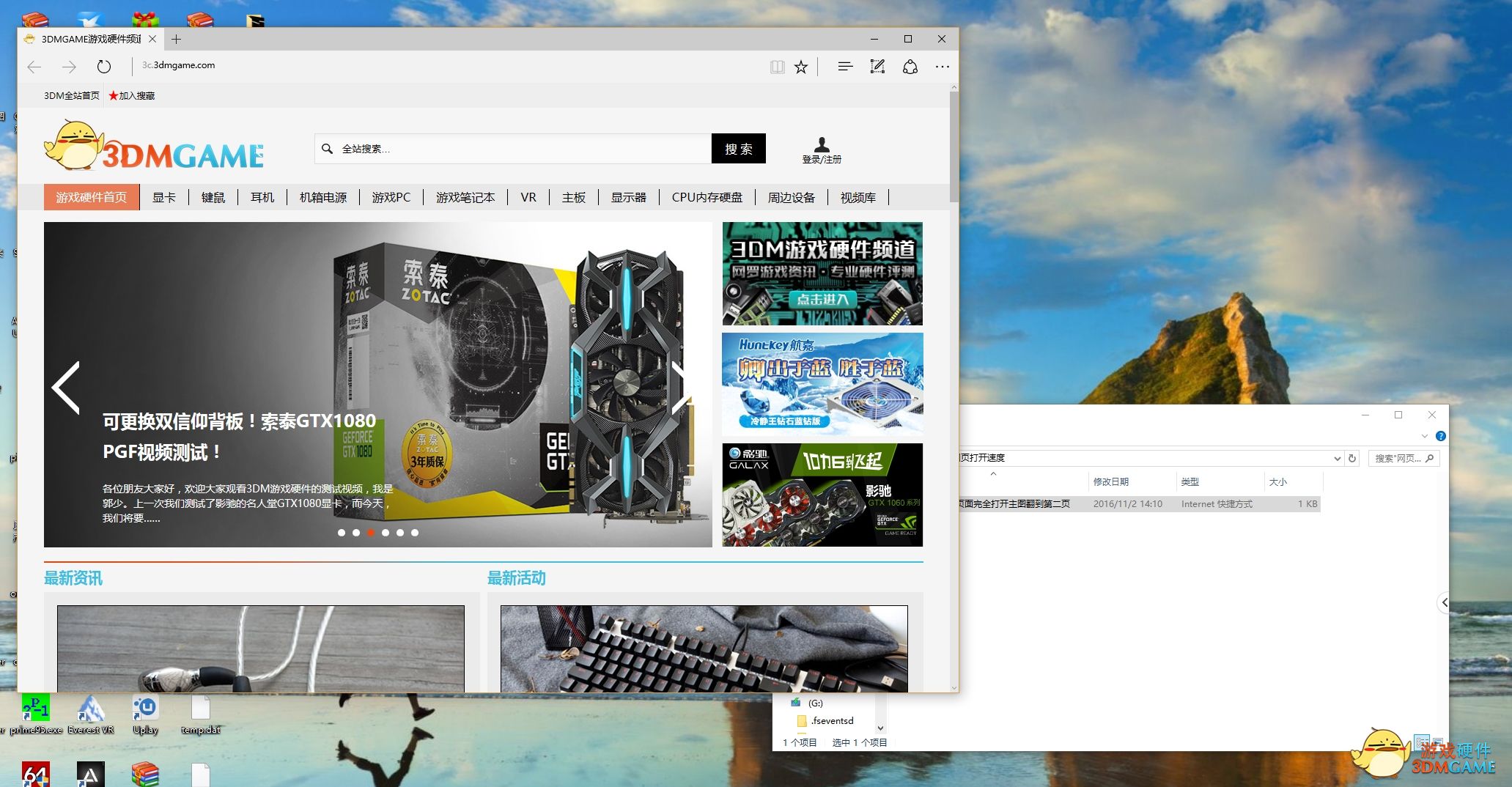Open the 周边设备 category
Image resolution: width=1512 pixels, height=787 pixels.
click(792, 197)
